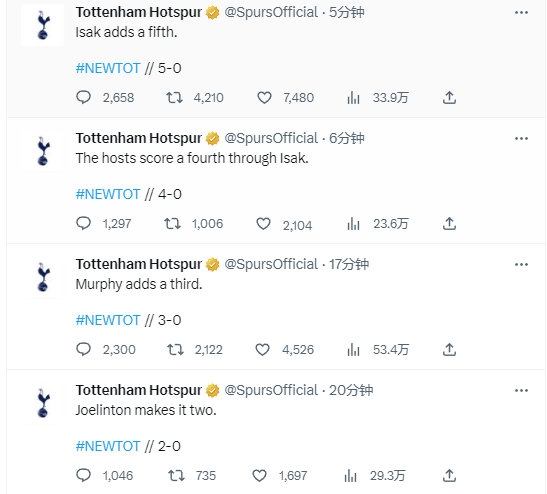Retweet the 5-0 score tweet
This screenshot has width=547, height=494.
tap(174, 98)
